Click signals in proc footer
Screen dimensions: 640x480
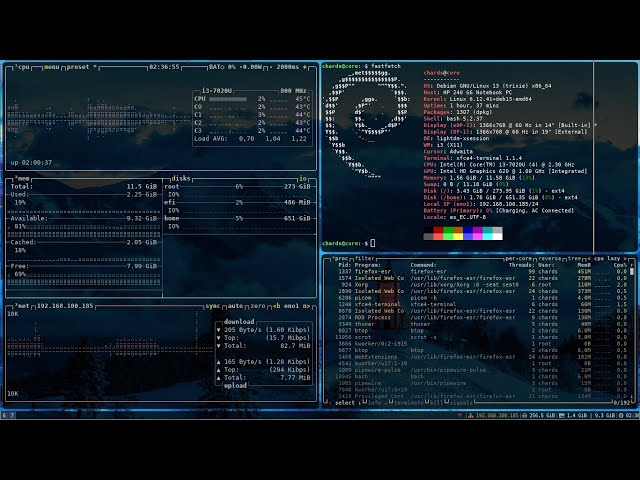click(461, 402)
